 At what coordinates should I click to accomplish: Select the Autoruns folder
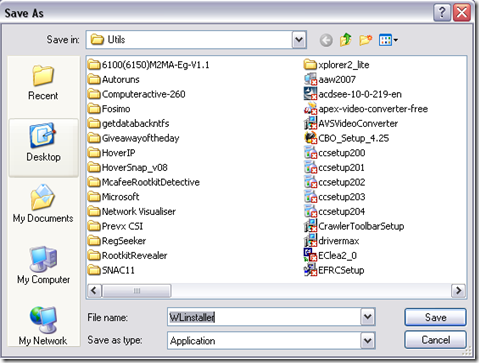coord(114,79)
